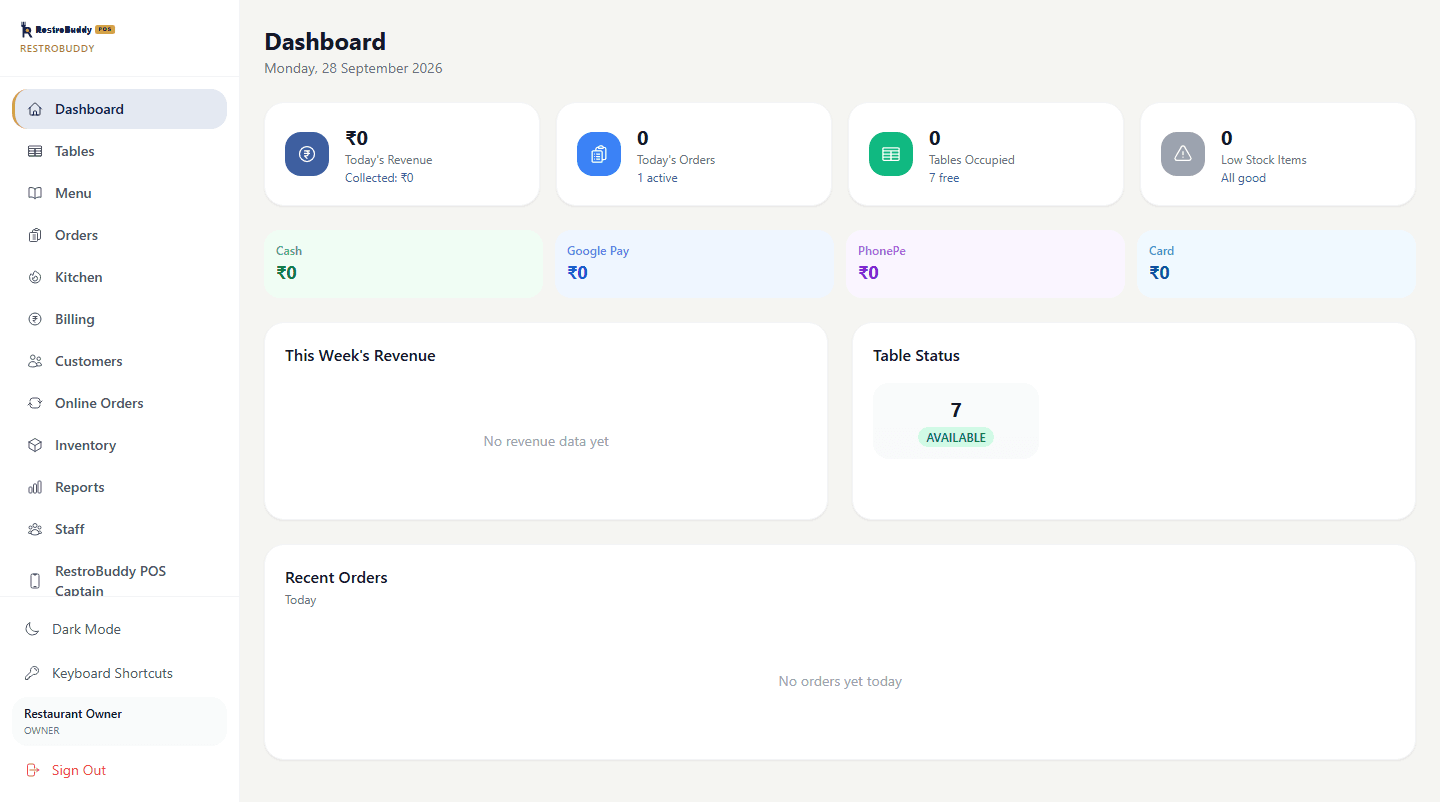1440x802 pixels.
Task: Go to the Customers page
Action: [119, 361]
